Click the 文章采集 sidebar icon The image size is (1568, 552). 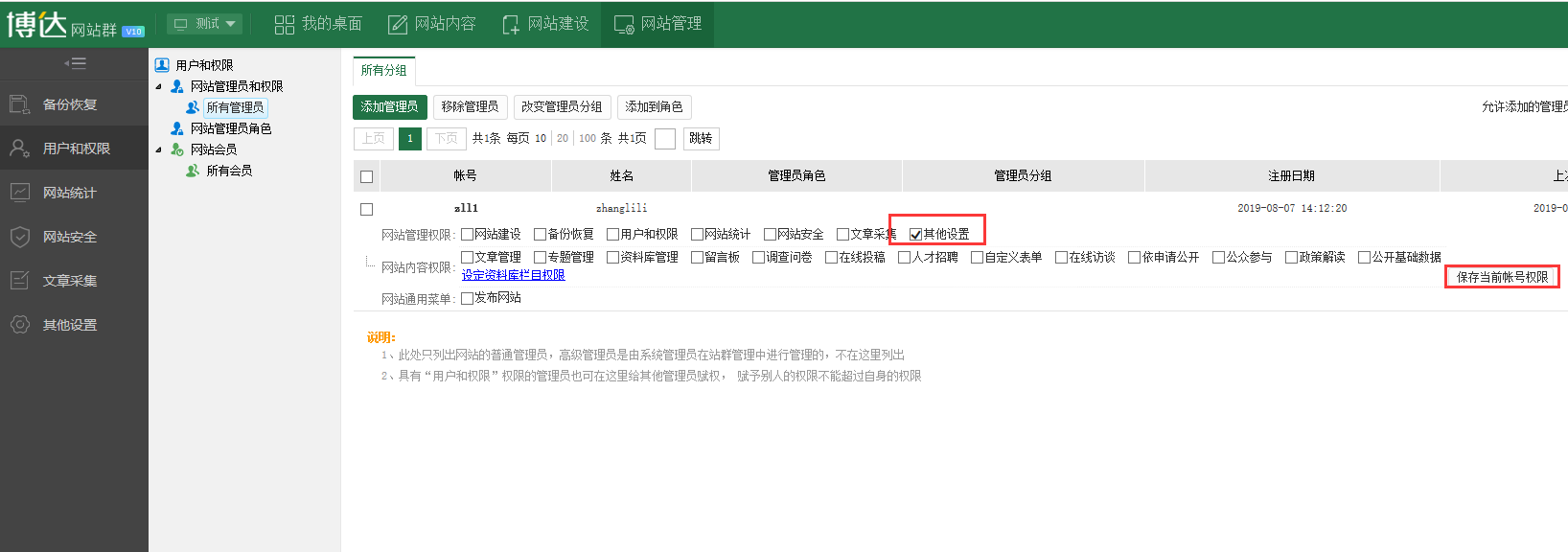point(20,281)
